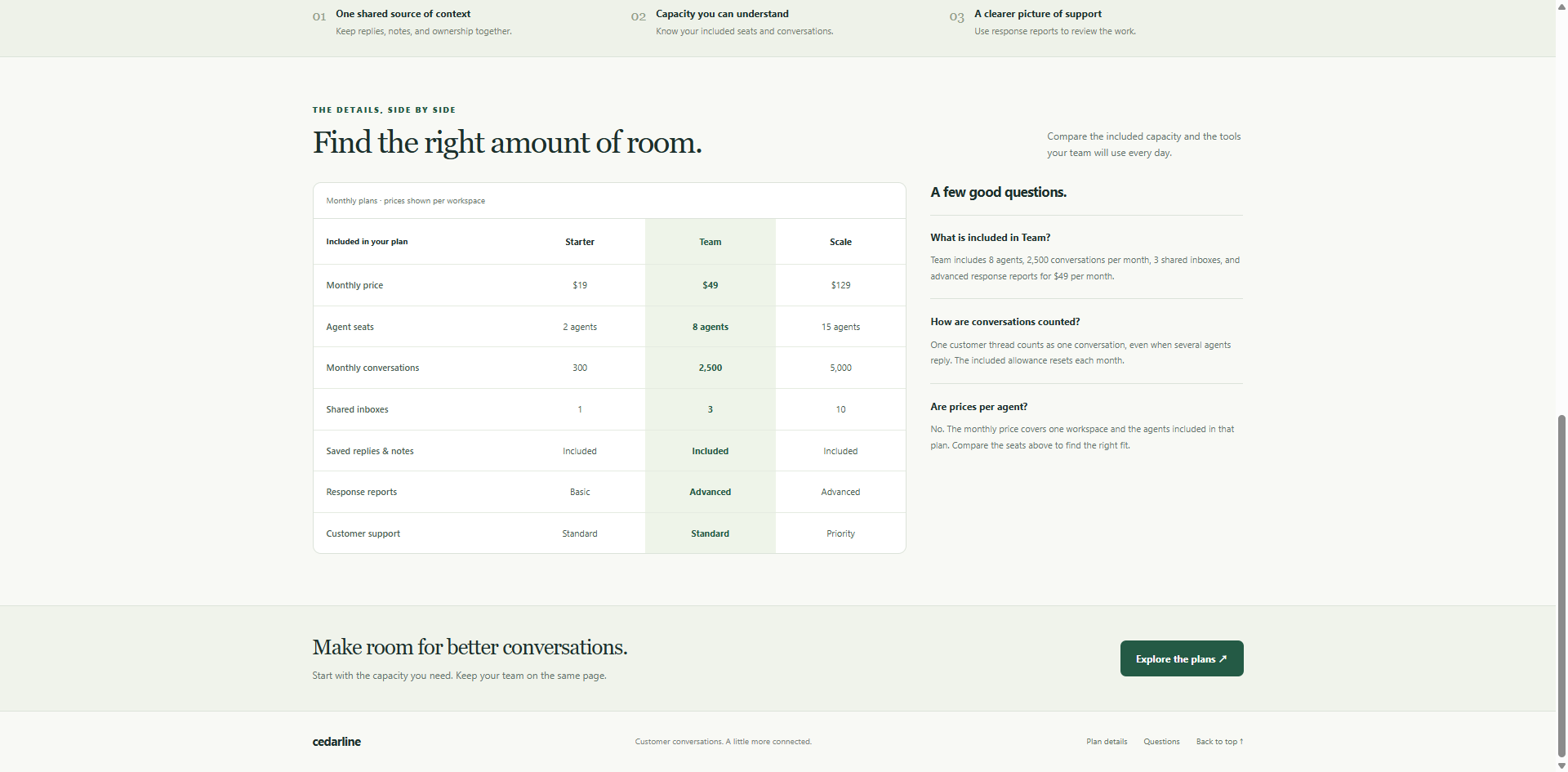Click 'Find the right amount of room.' heading
The width and height of the screenshot is (1568, 772).
pyautogui.click(x=507, y=142)
